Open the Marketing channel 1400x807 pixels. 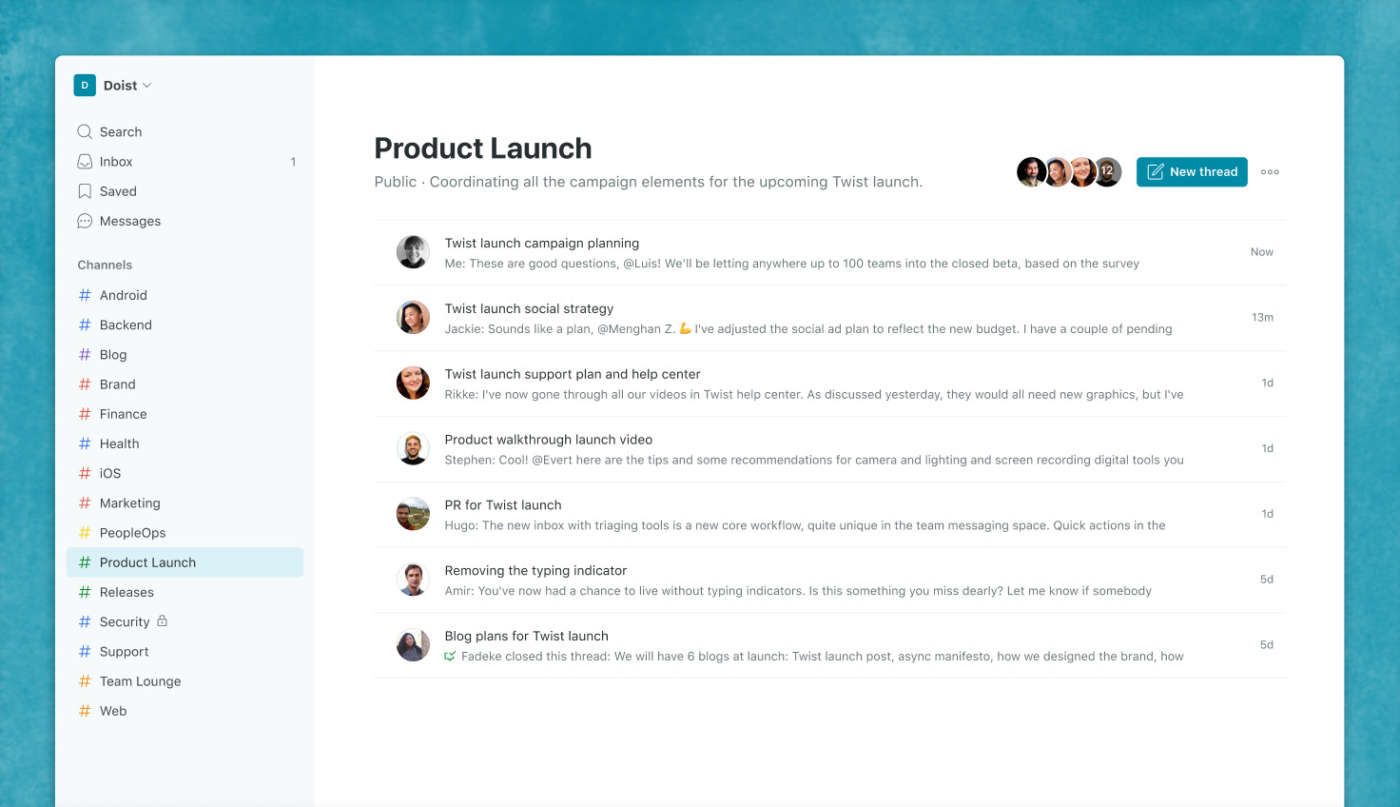(x=130, y=503)
